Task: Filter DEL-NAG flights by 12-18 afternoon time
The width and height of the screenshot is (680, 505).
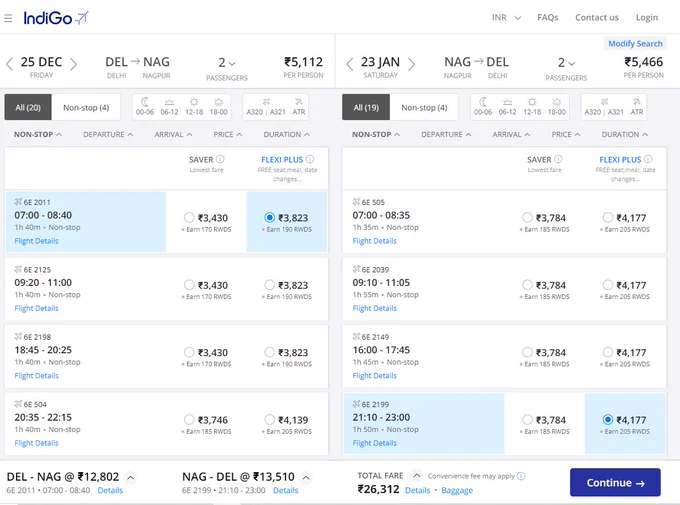Action: tap(194, 107)
